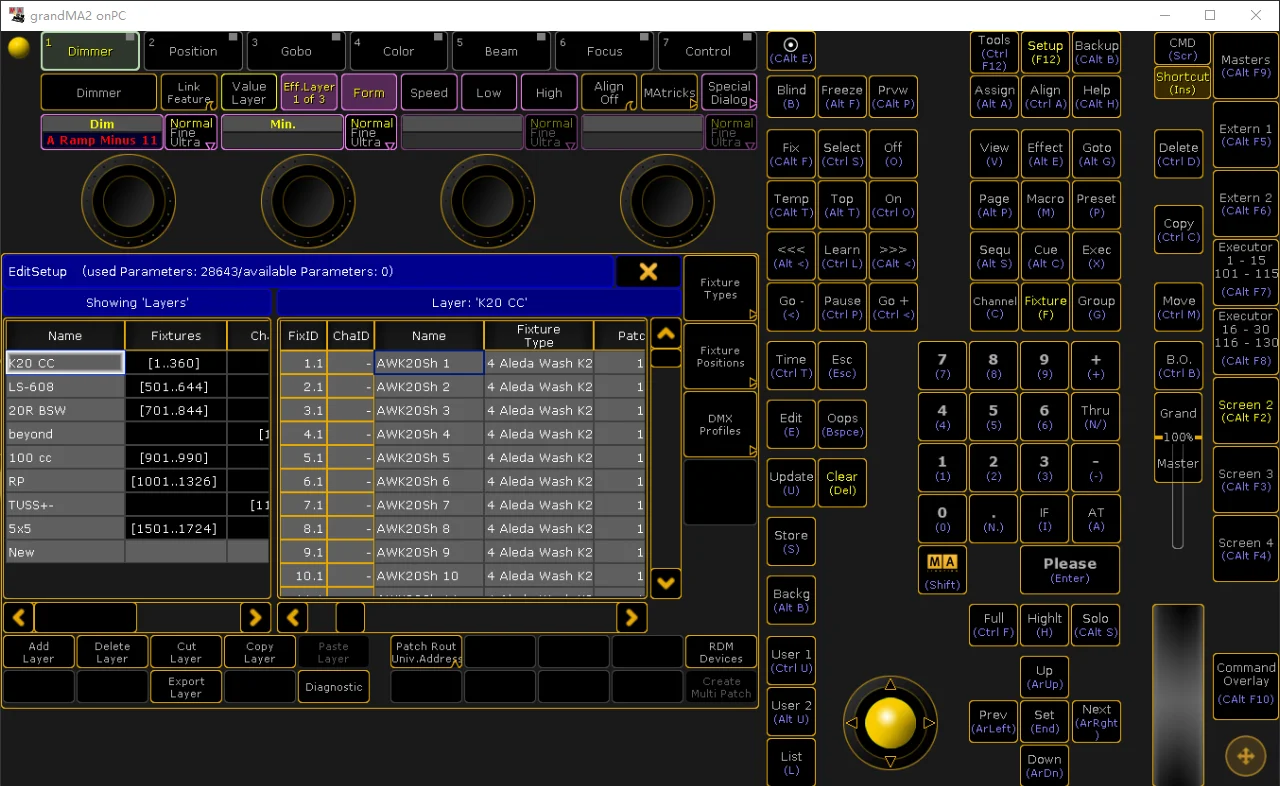Toggle the B.O. blackout key
The image size is (1280, 786).
[x=1178, y=366]
